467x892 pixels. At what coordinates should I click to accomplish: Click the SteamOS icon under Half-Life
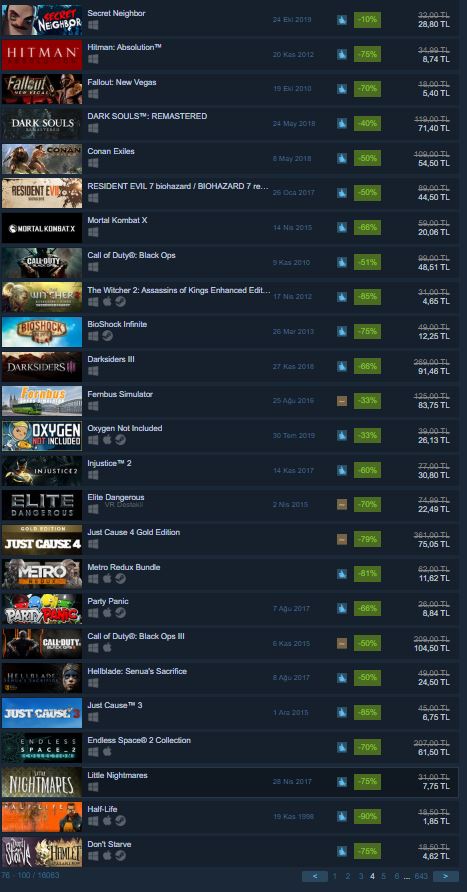pyautogui.click(x=120, y=820)
